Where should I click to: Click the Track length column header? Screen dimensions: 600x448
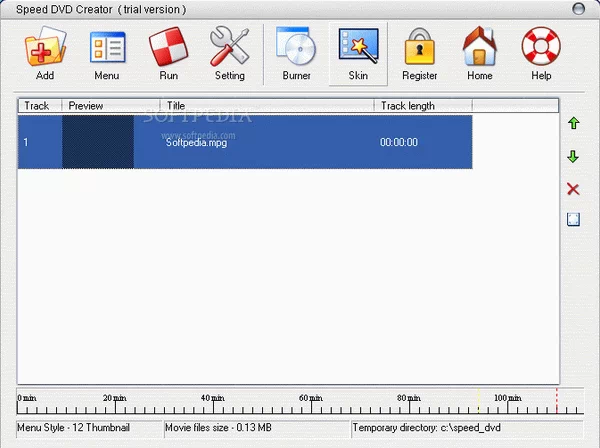tap(423, 106)
